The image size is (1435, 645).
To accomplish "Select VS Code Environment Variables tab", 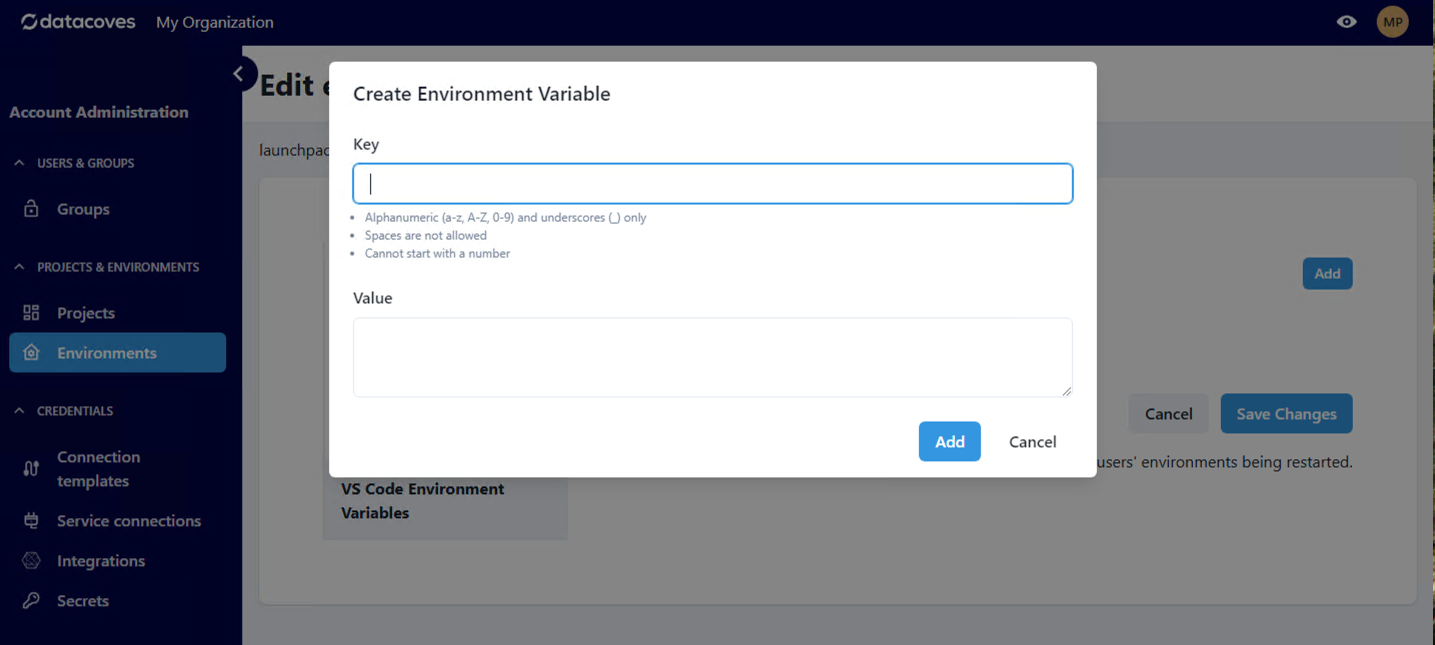I will 445,501.
